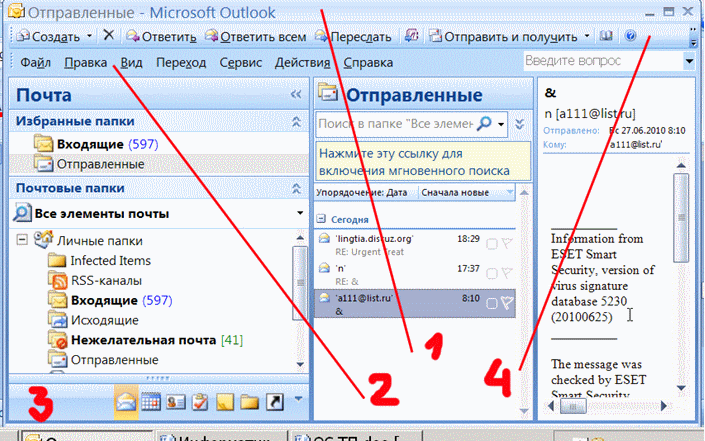Open the address book toolbar icon

pyautogui.click(x=607, y=36)
